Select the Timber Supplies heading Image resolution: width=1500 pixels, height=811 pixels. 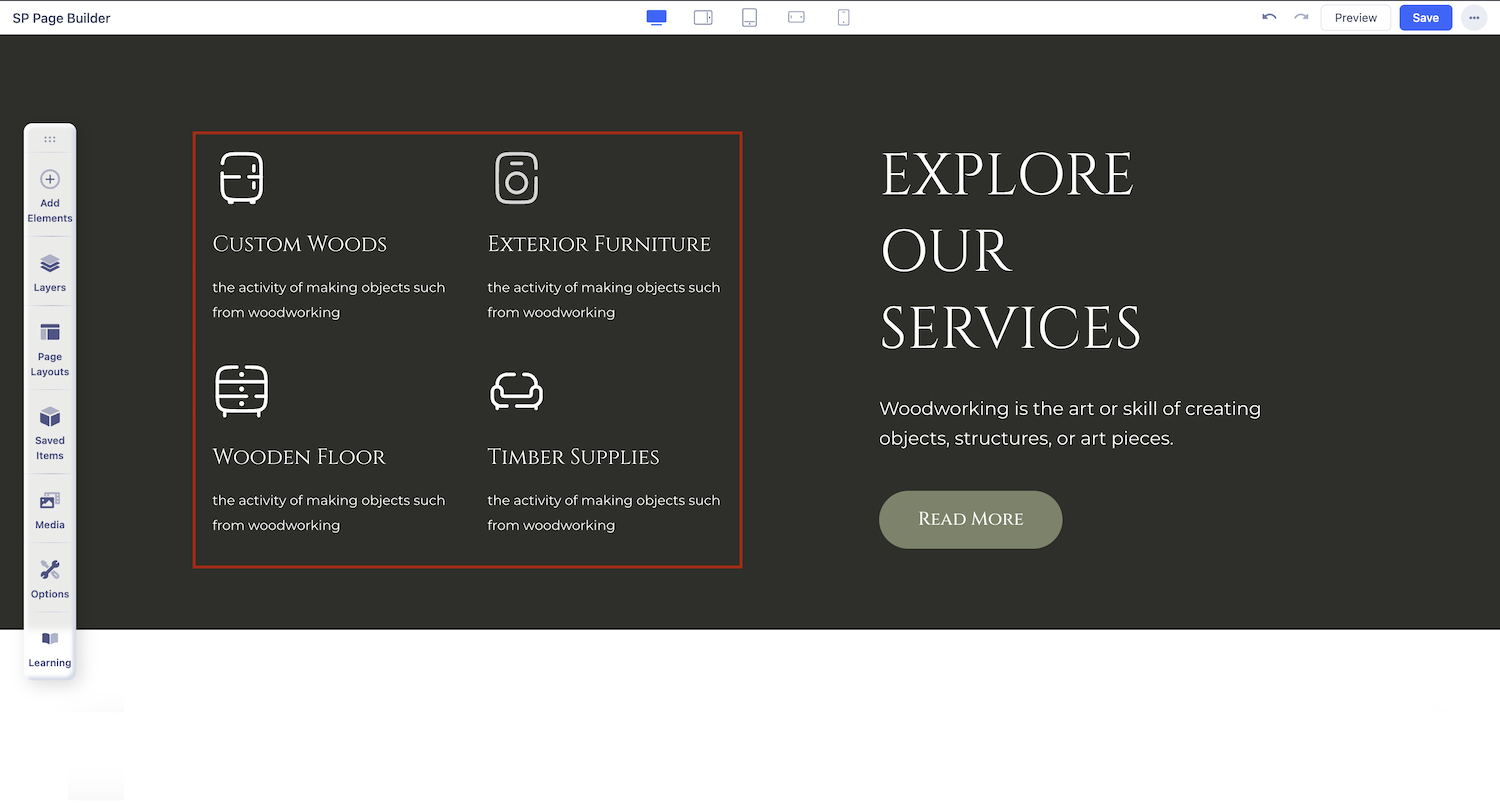tap(573, 457)
